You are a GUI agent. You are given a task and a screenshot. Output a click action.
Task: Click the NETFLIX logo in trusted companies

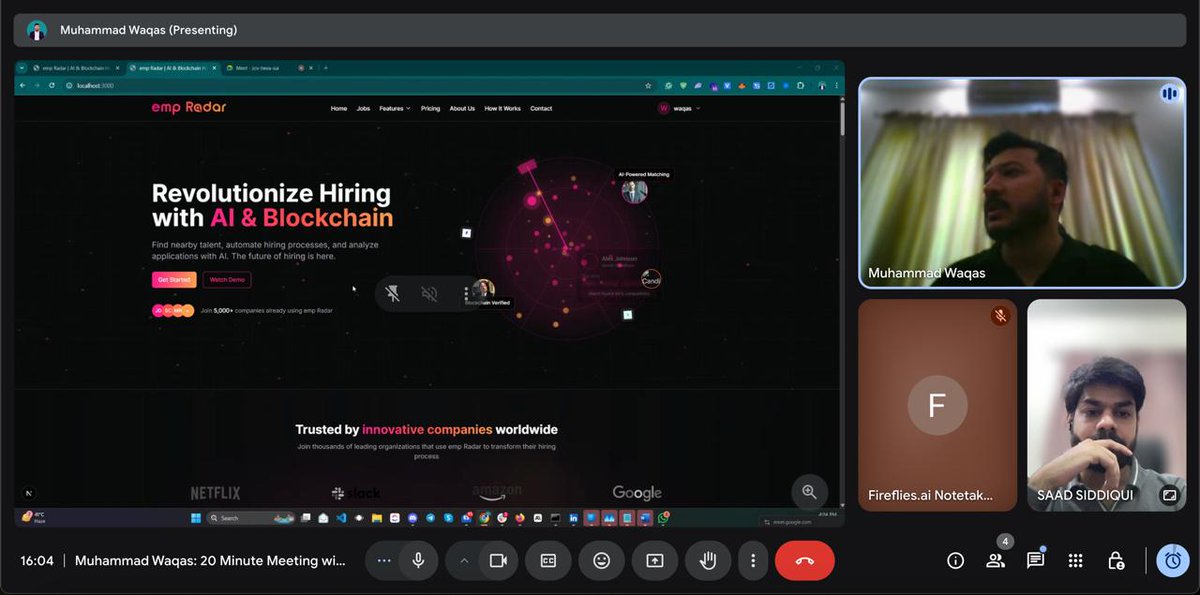pos(215,493)
